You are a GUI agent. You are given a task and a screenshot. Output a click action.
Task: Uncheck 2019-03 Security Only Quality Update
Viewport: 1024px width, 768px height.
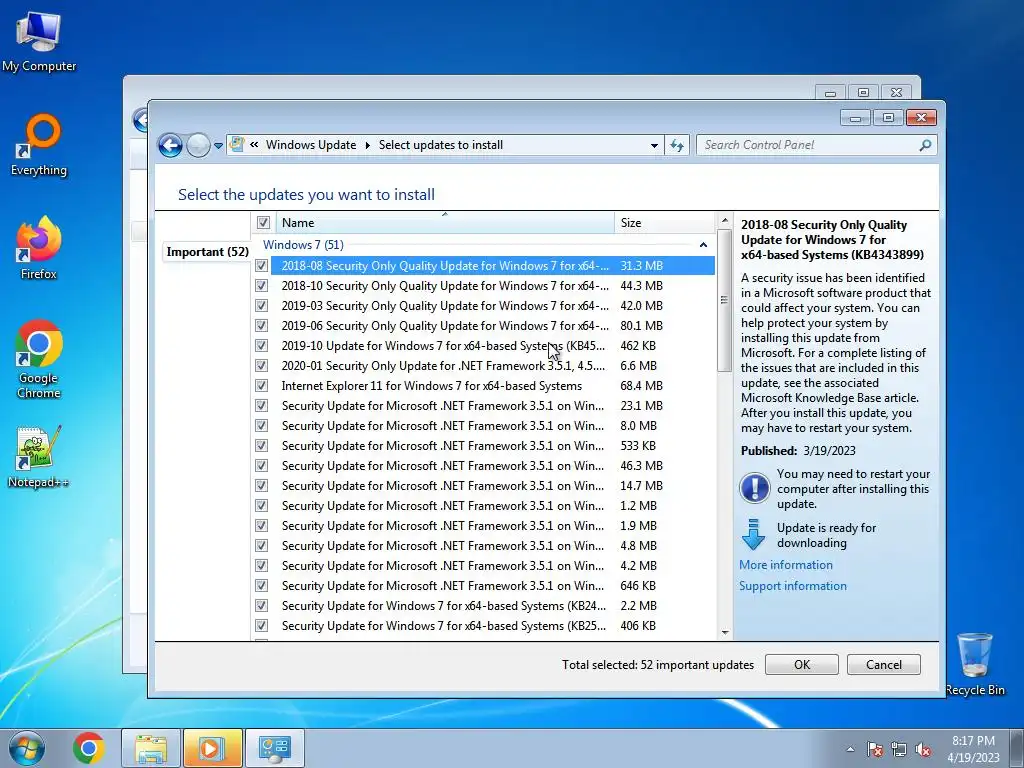tap(261, 306)
